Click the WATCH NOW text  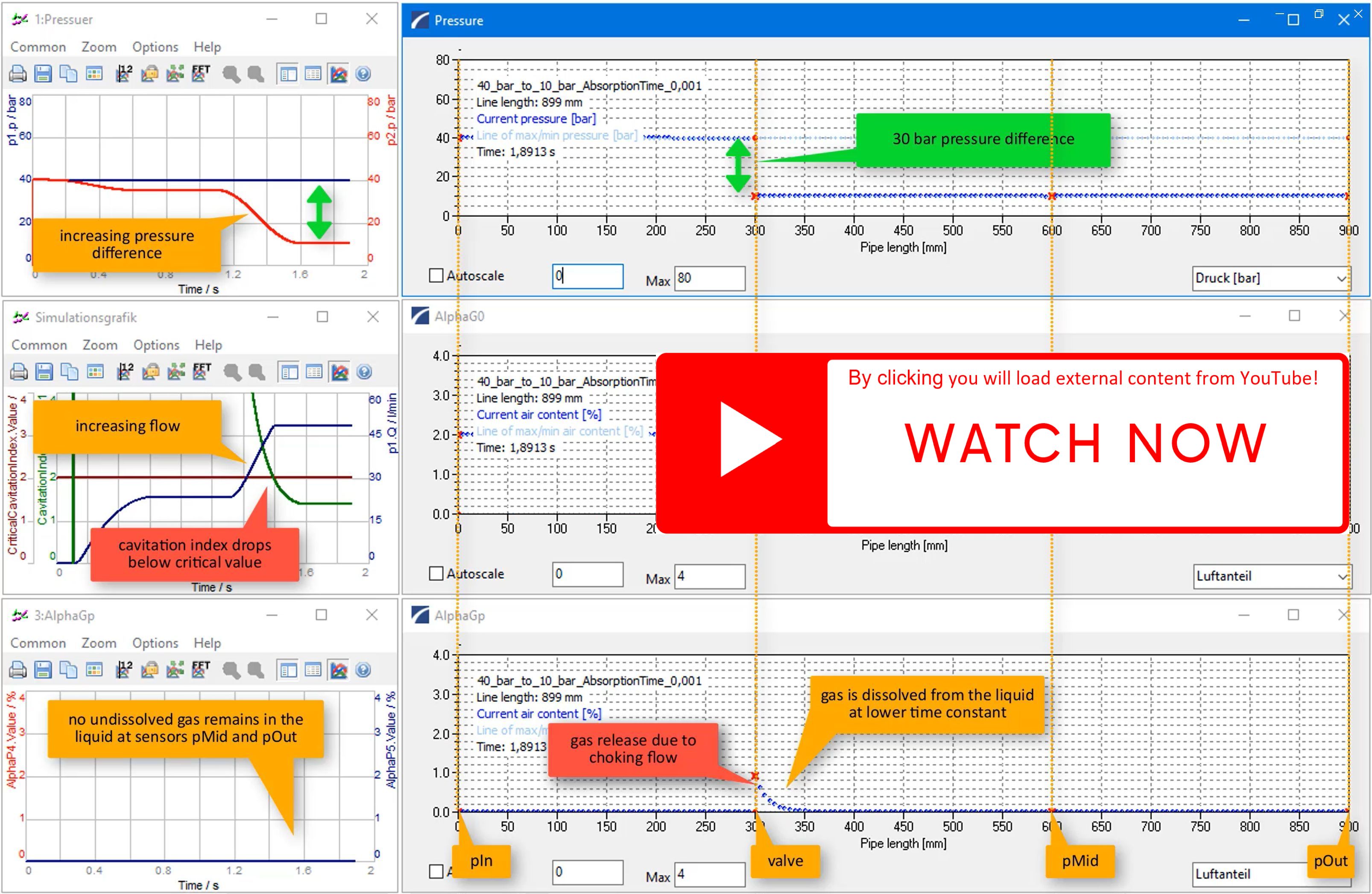[1085, 443]
